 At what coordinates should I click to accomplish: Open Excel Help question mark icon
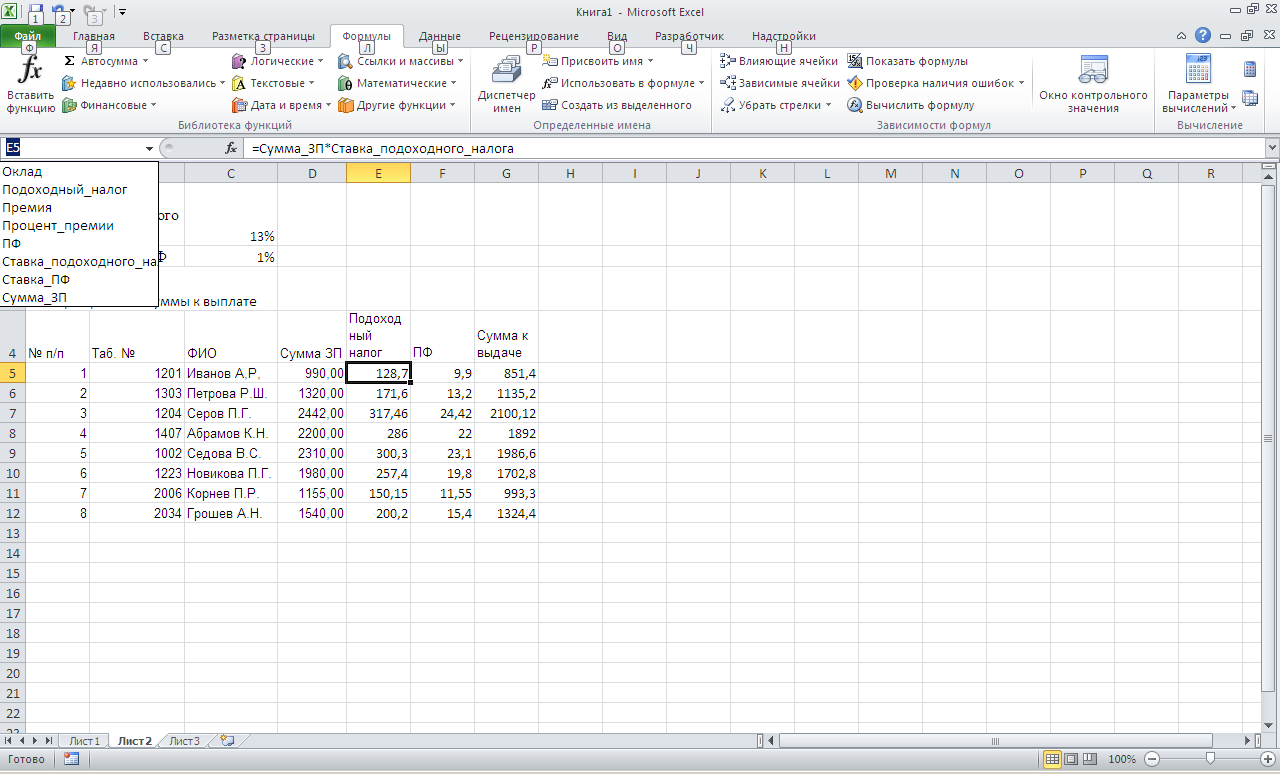point(1203,35)
